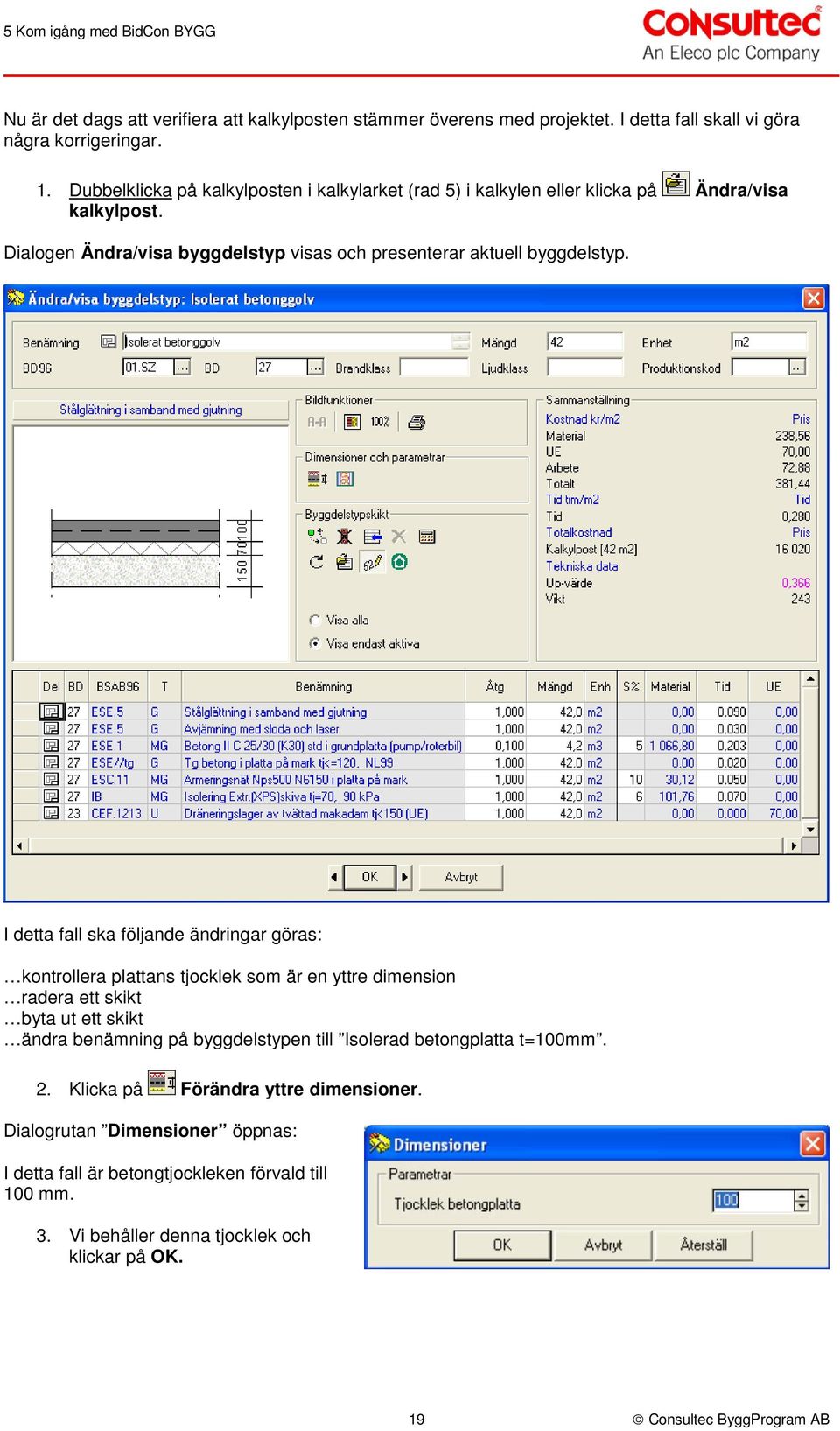Click the gray X icon in Byggdelstypskikt
Viewport: 840px width, 1431px height.
pos(399,536)
